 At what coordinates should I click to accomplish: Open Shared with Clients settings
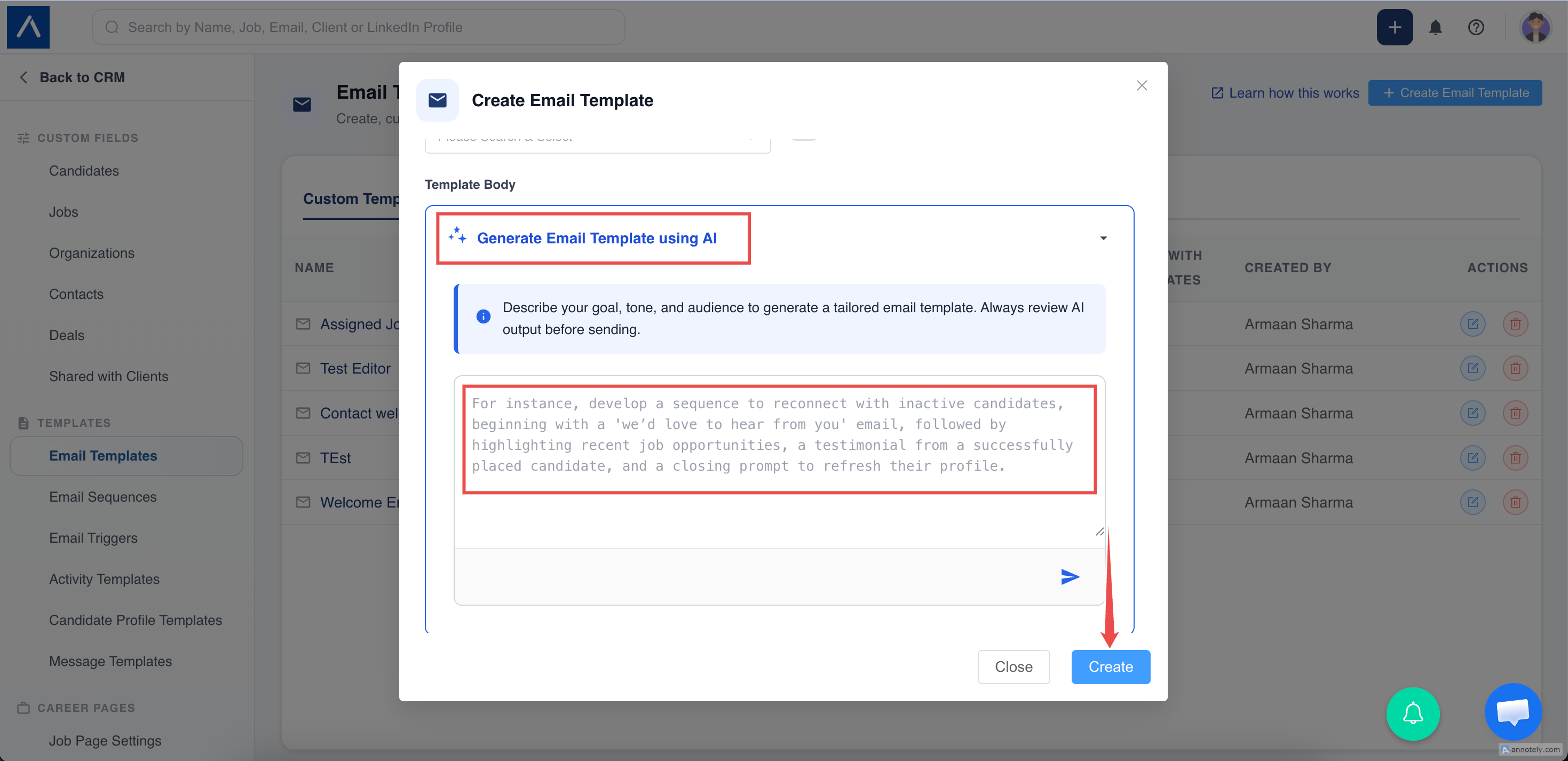point(108,376)
